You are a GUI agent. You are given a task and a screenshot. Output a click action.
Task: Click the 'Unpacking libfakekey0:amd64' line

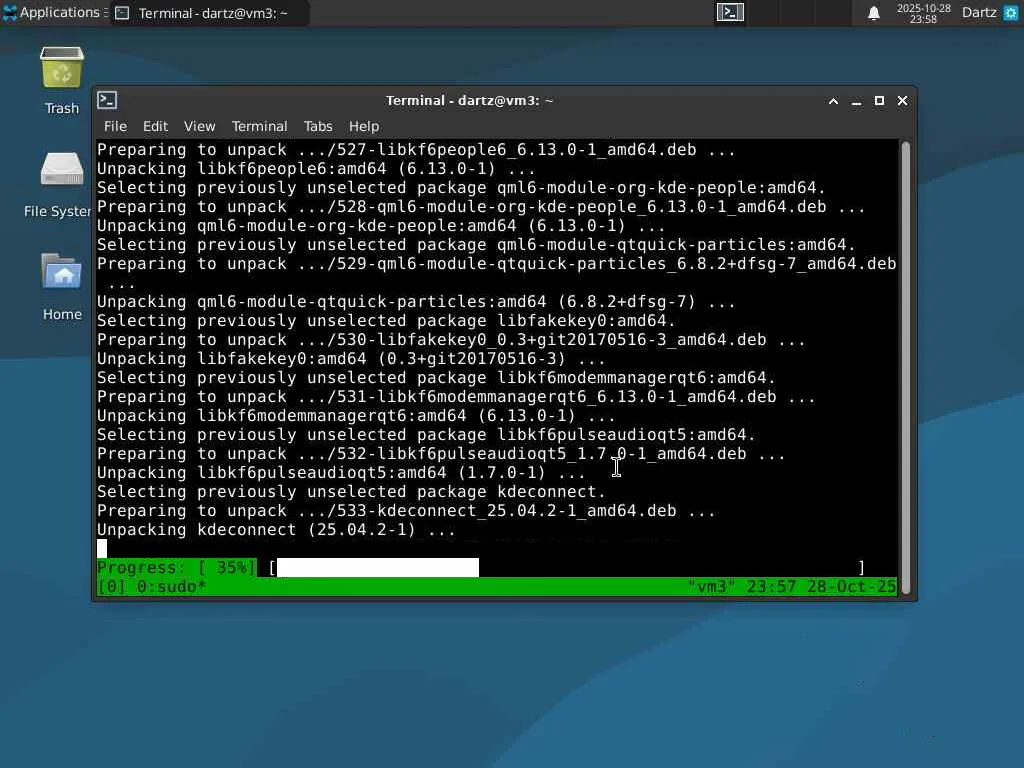351,359
